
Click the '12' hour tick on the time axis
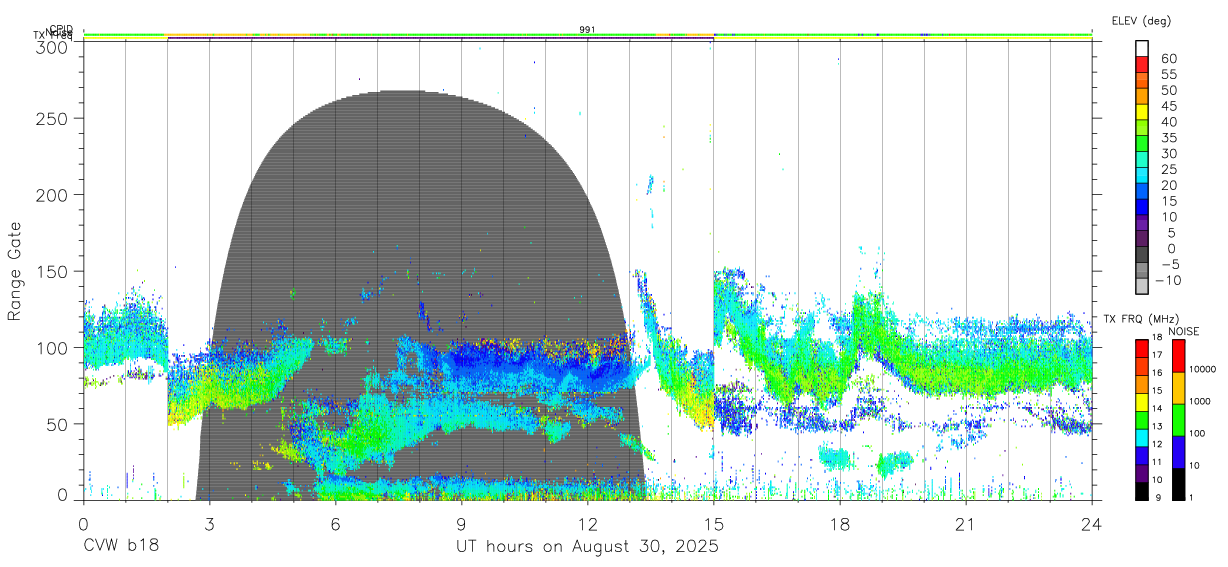click(x=587, y=524)
